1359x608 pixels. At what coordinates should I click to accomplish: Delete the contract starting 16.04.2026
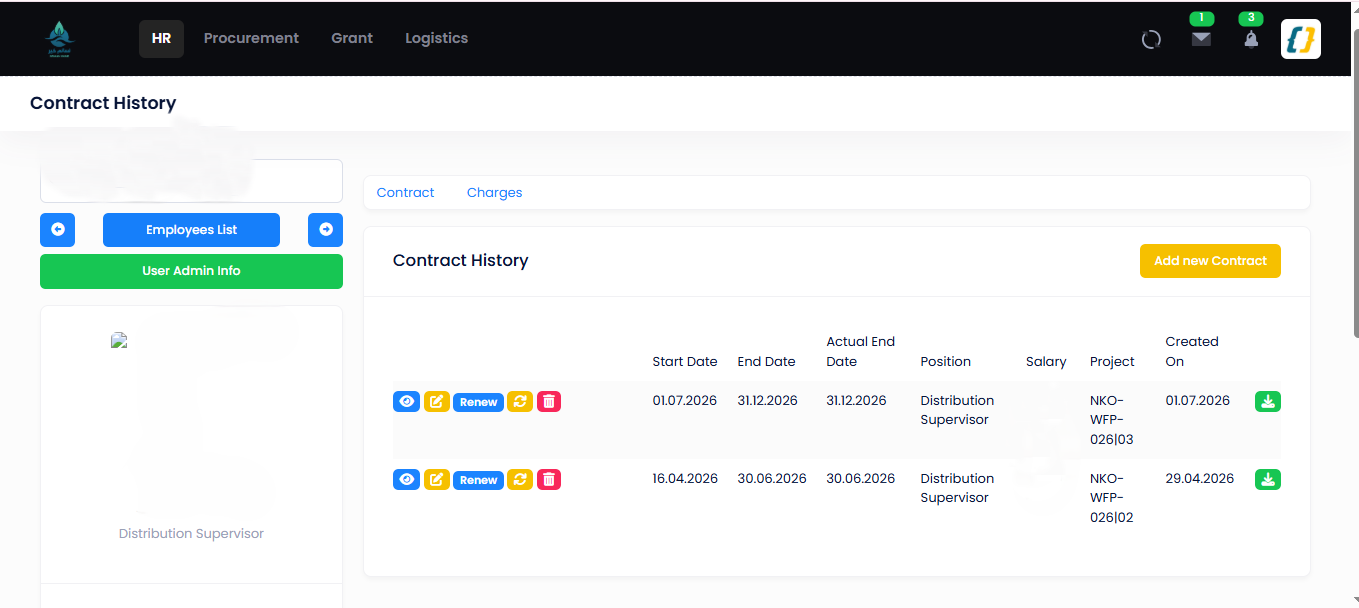tap(549, 479)
